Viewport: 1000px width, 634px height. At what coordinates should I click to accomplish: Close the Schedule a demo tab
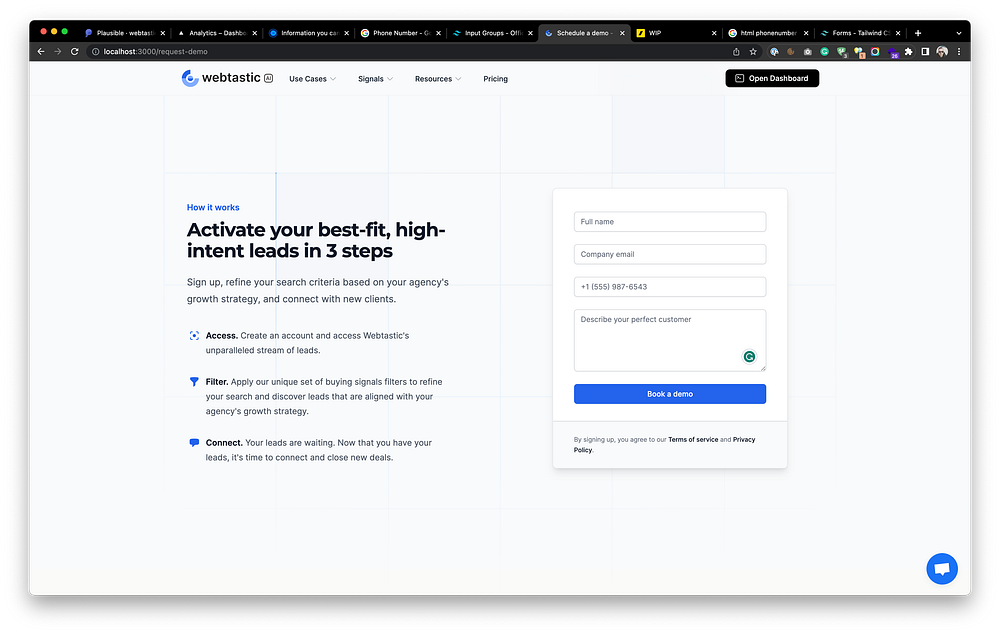(622, 33)
